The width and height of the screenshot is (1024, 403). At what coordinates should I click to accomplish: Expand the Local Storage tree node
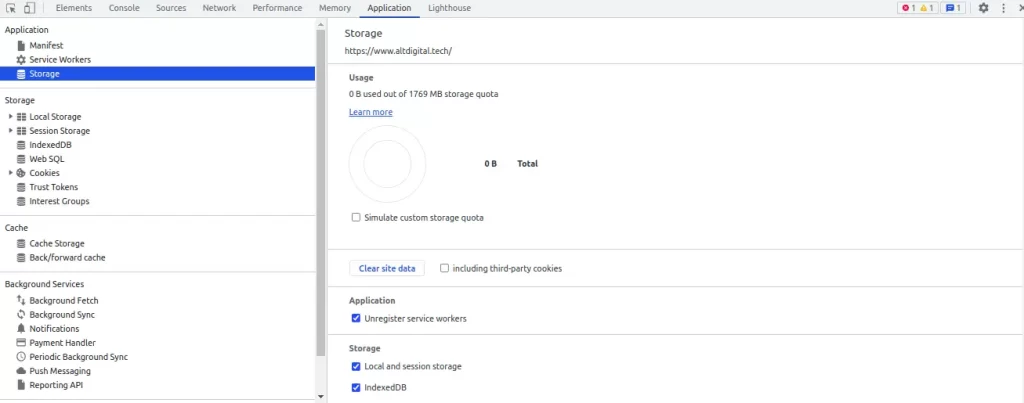coord(10,117)
